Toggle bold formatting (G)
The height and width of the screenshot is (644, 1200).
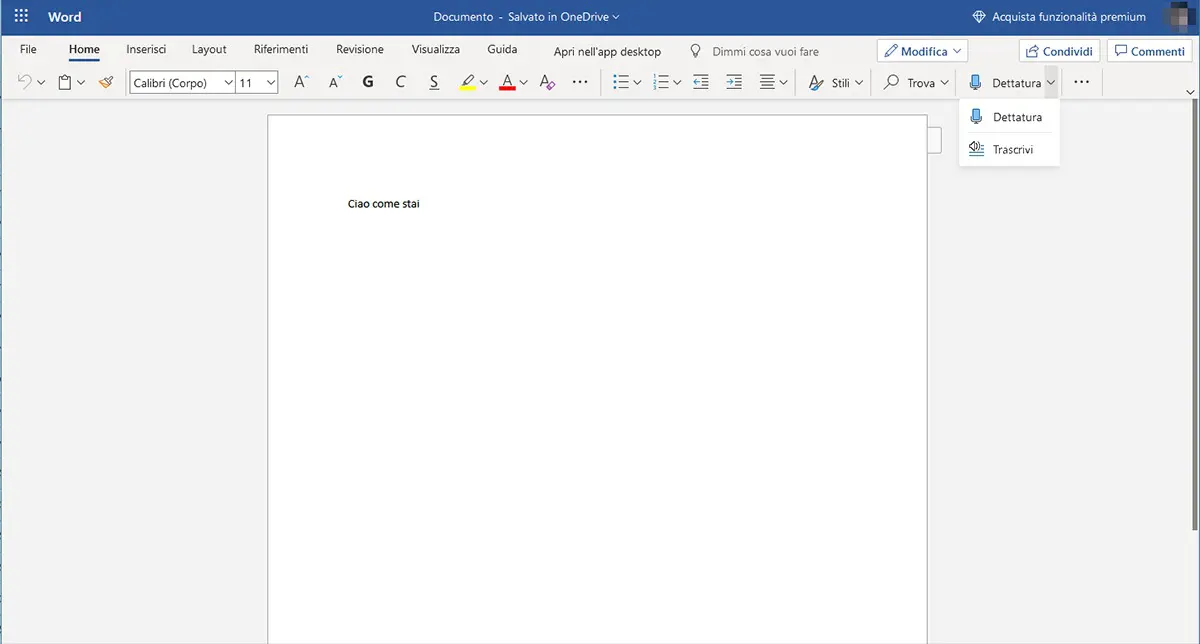tap(368, 83)
